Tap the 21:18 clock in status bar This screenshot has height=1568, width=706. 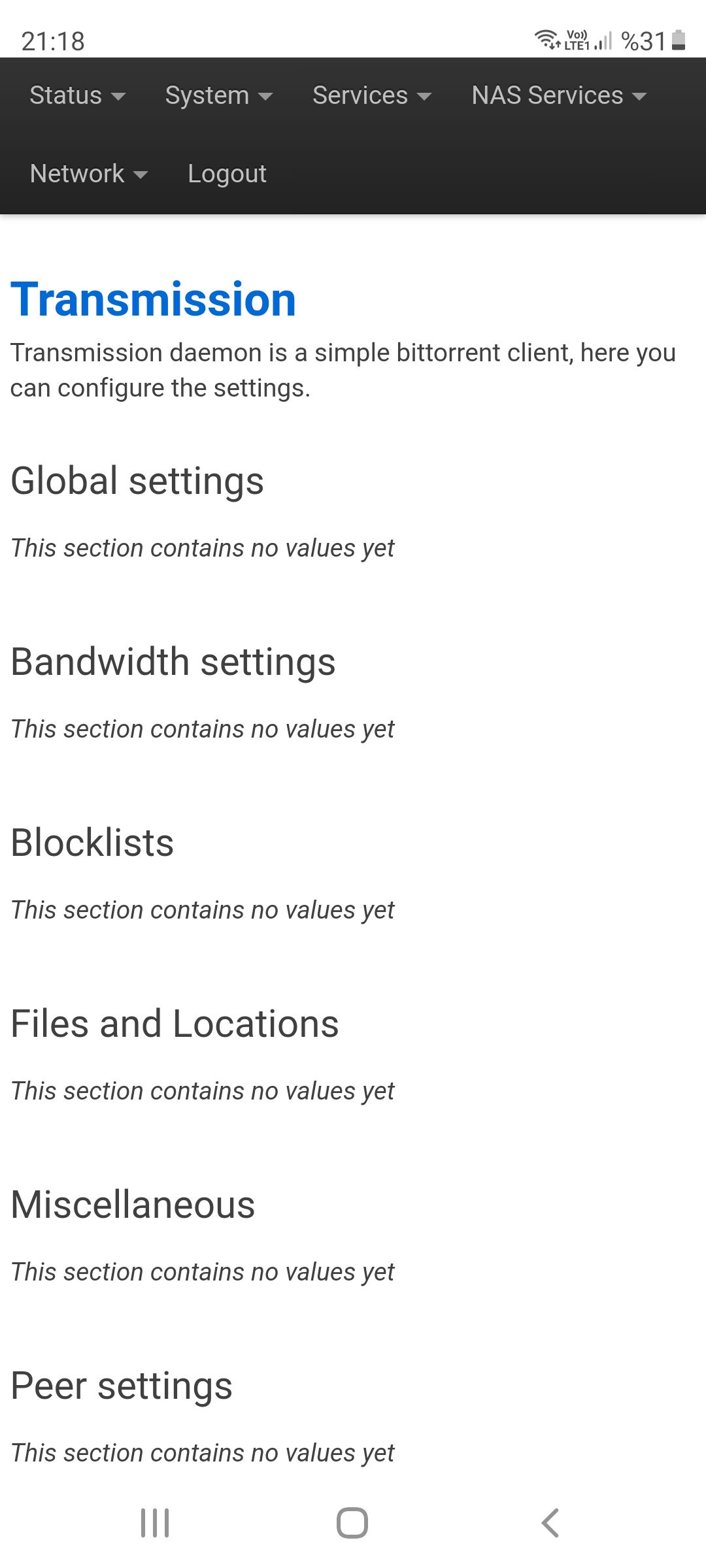53,42
